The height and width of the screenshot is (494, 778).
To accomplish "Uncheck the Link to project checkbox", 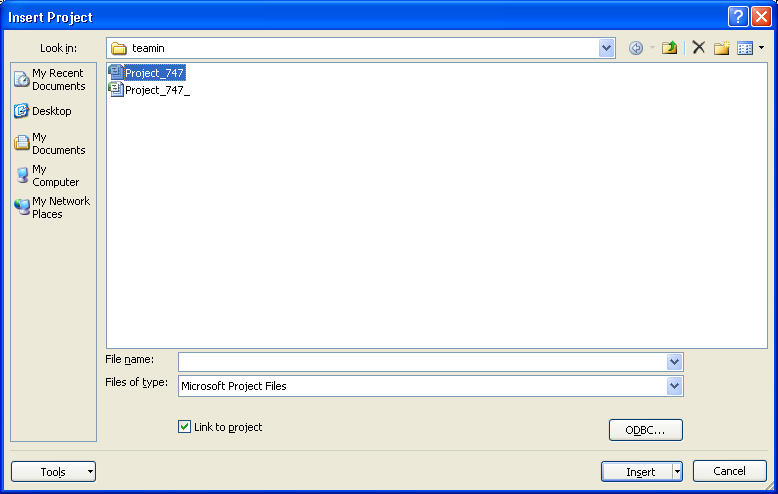I will tap(185, 427).
